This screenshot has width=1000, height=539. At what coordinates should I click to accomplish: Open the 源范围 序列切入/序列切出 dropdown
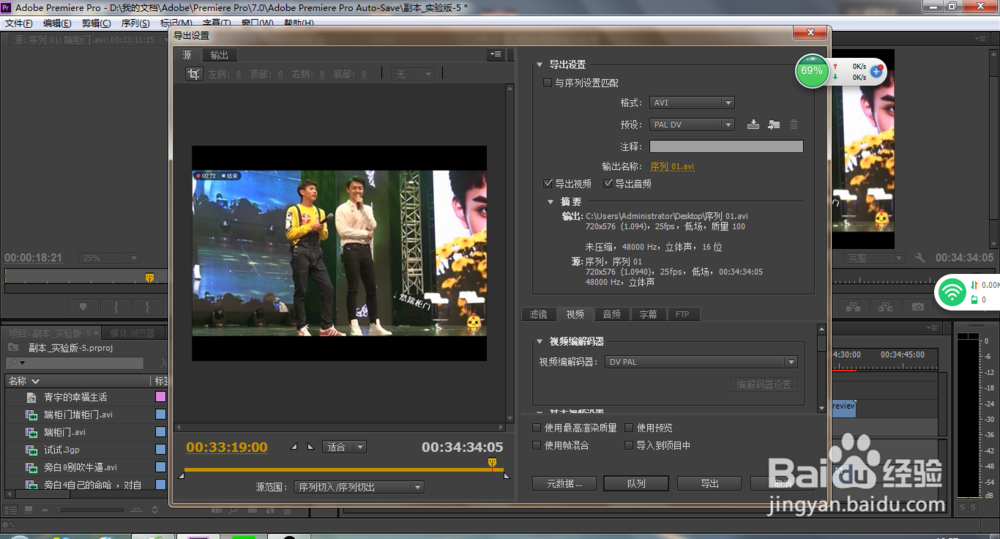tap(358, 487)
